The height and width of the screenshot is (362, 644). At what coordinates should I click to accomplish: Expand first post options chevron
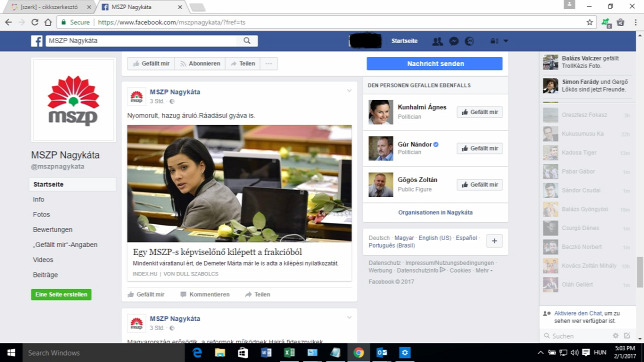coord(349,91)
